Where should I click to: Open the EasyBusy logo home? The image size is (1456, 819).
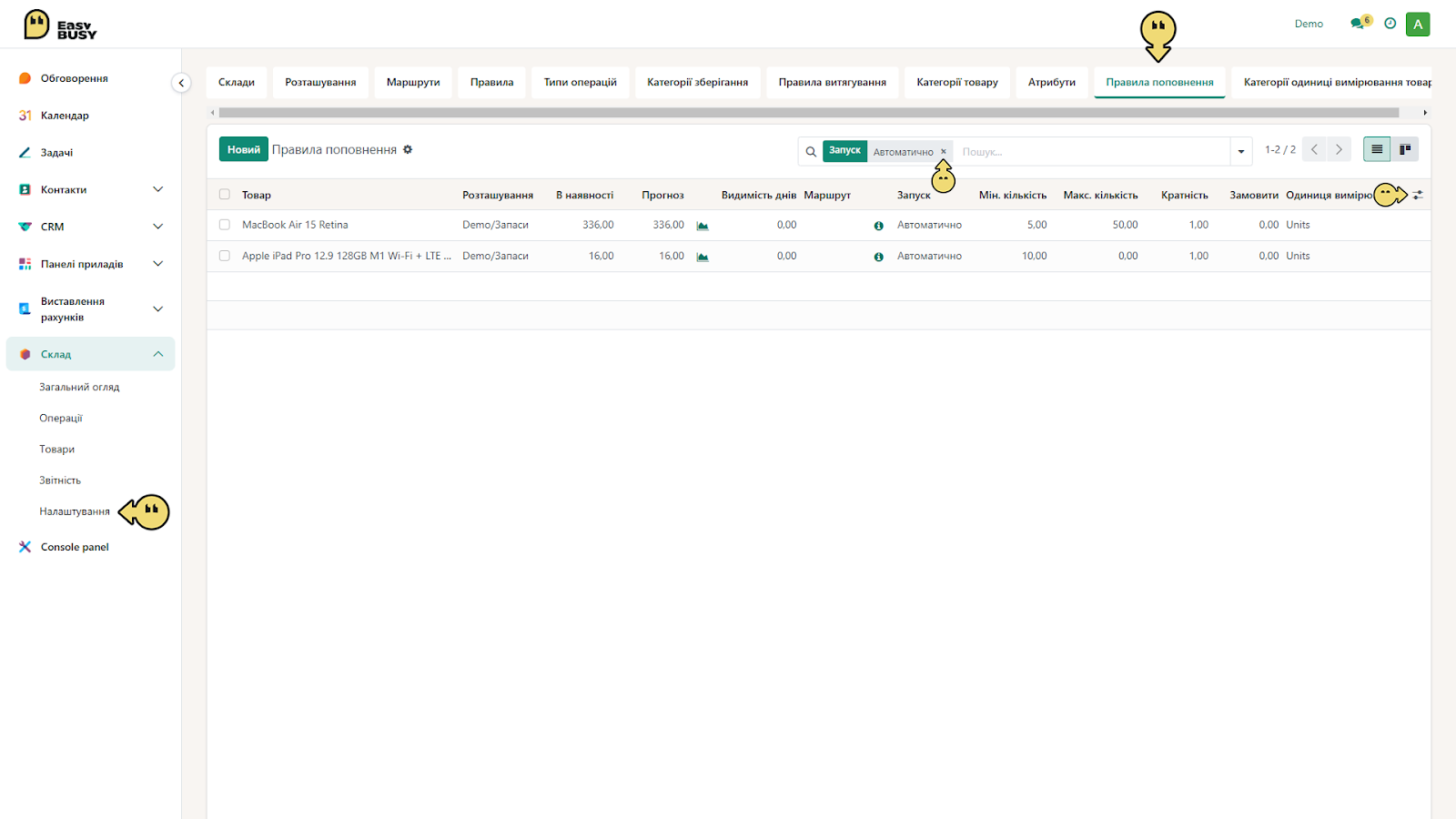(60, 25)
